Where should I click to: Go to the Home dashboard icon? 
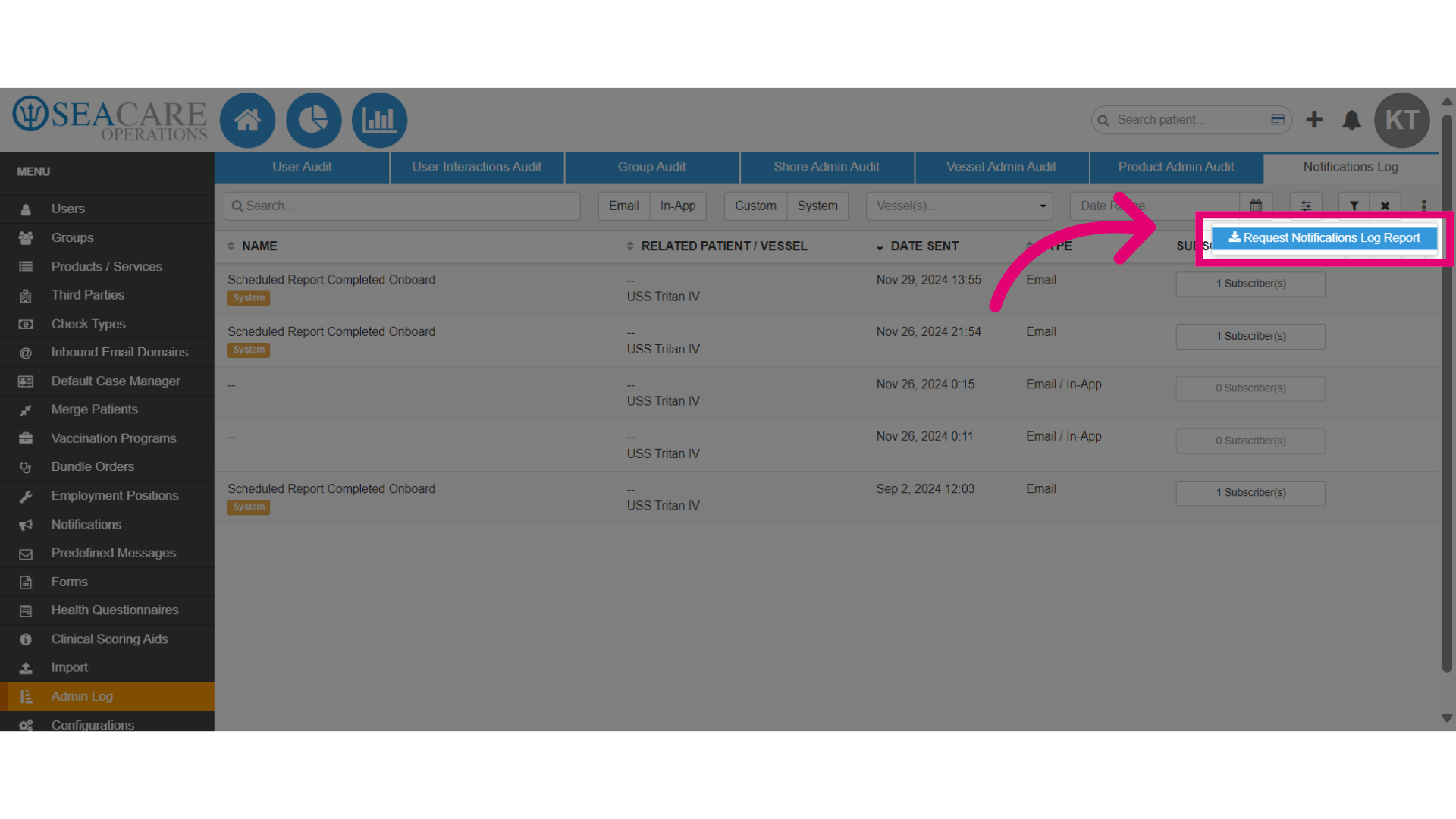point(247,120)
